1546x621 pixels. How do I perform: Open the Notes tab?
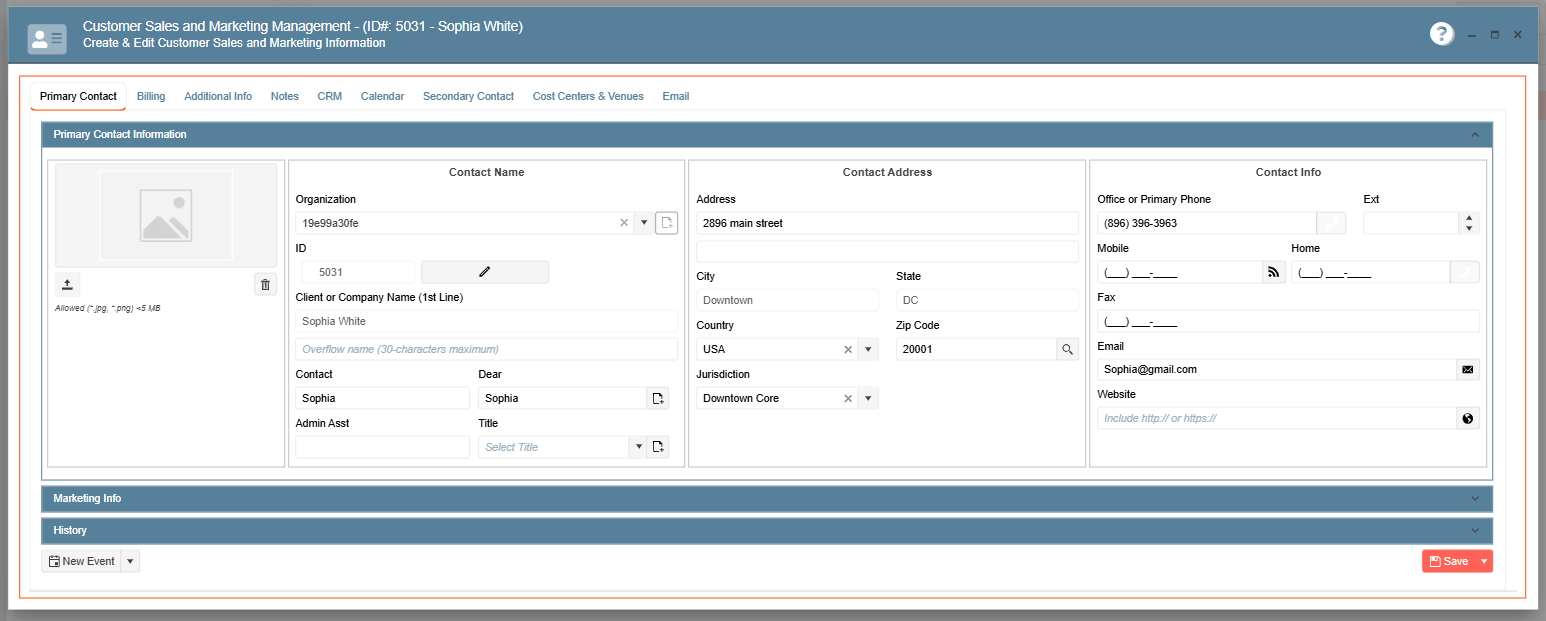pyautogui.click(x=285, y=96)
